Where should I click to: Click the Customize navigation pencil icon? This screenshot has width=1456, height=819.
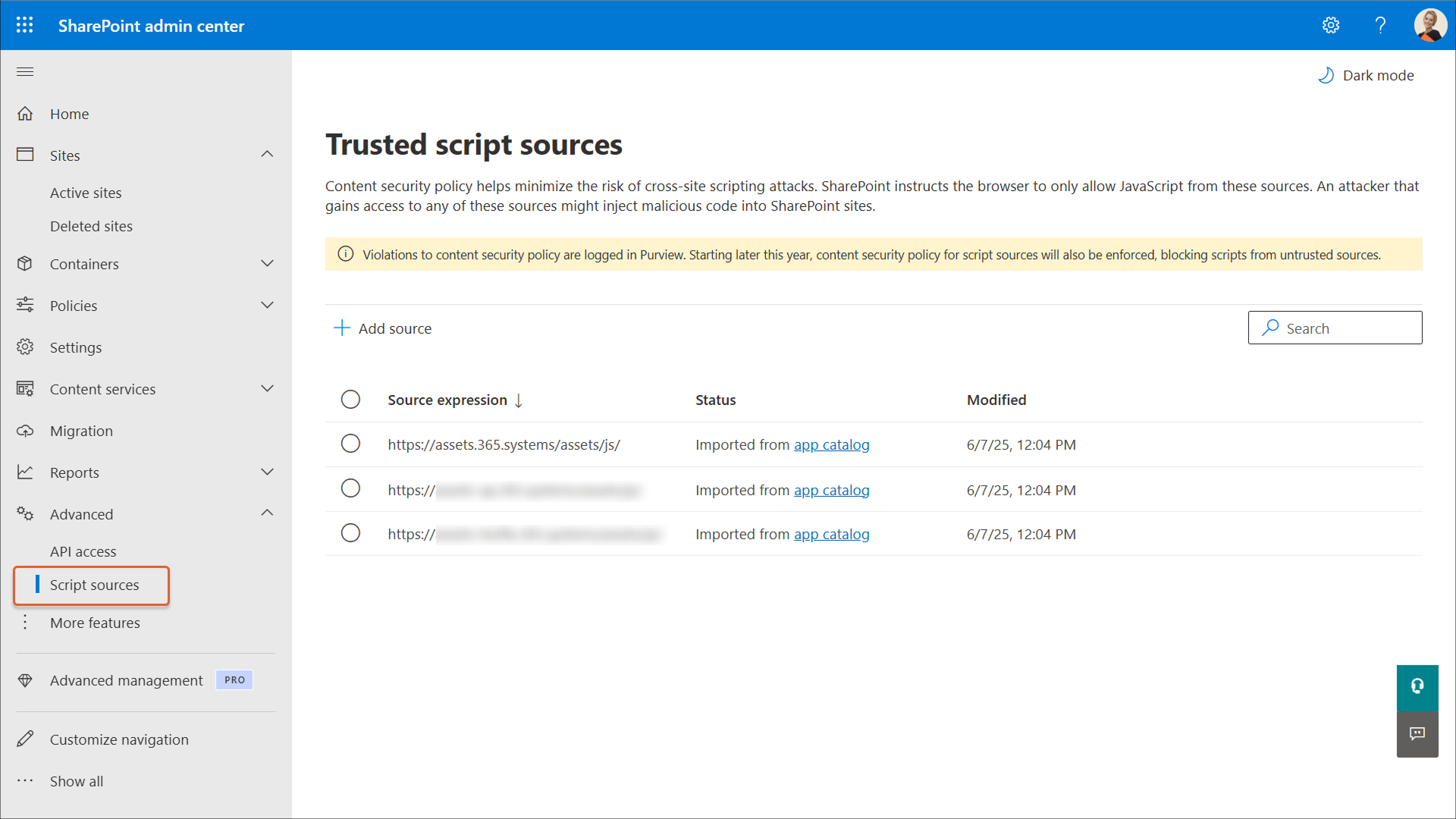(x=25, y=739)
